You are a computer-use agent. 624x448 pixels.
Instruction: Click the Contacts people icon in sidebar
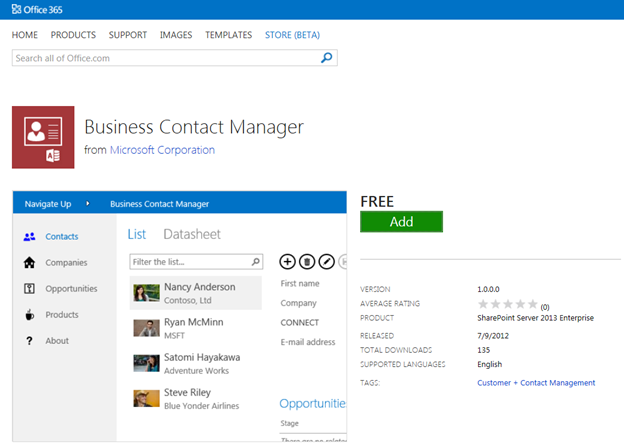click(29, 237)
